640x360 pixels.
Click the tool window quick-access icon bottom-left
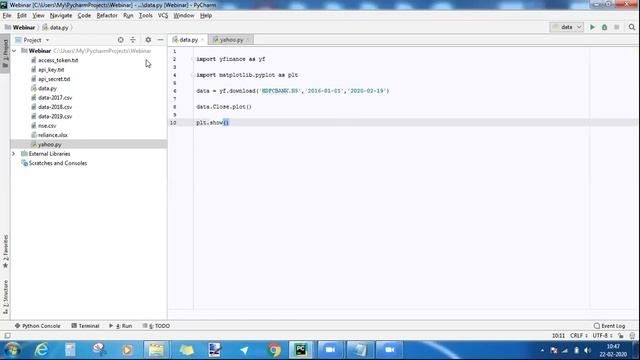(x=7, y=336)
